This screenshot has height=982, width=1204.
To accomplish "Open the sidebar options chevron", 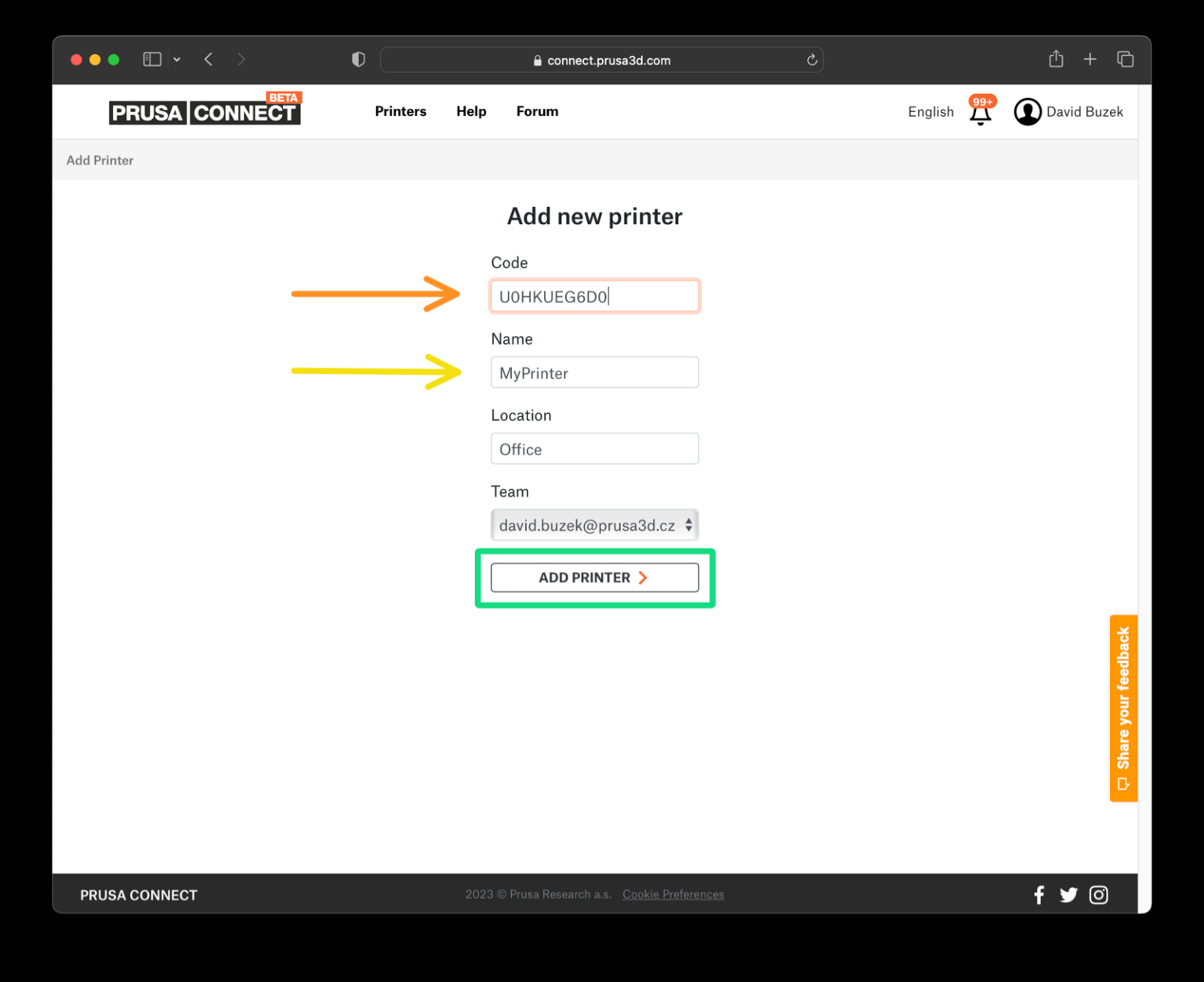I will tap(176, 59).
